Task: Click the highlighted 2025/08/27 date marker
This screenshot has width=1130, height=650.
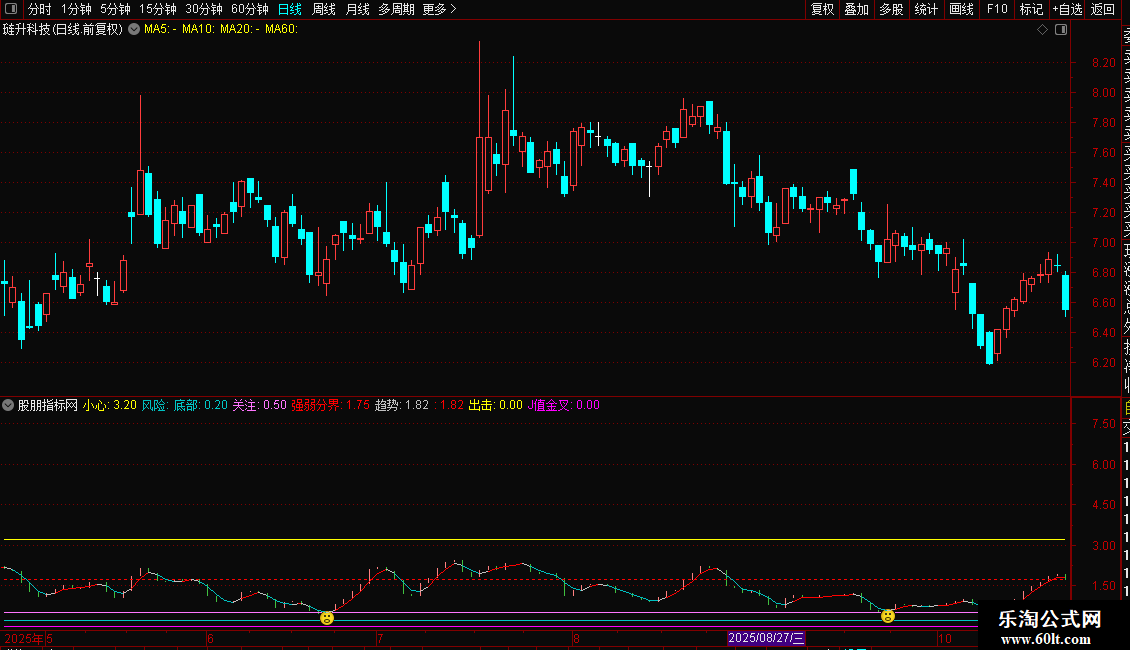Action: [x=766, y=638]
